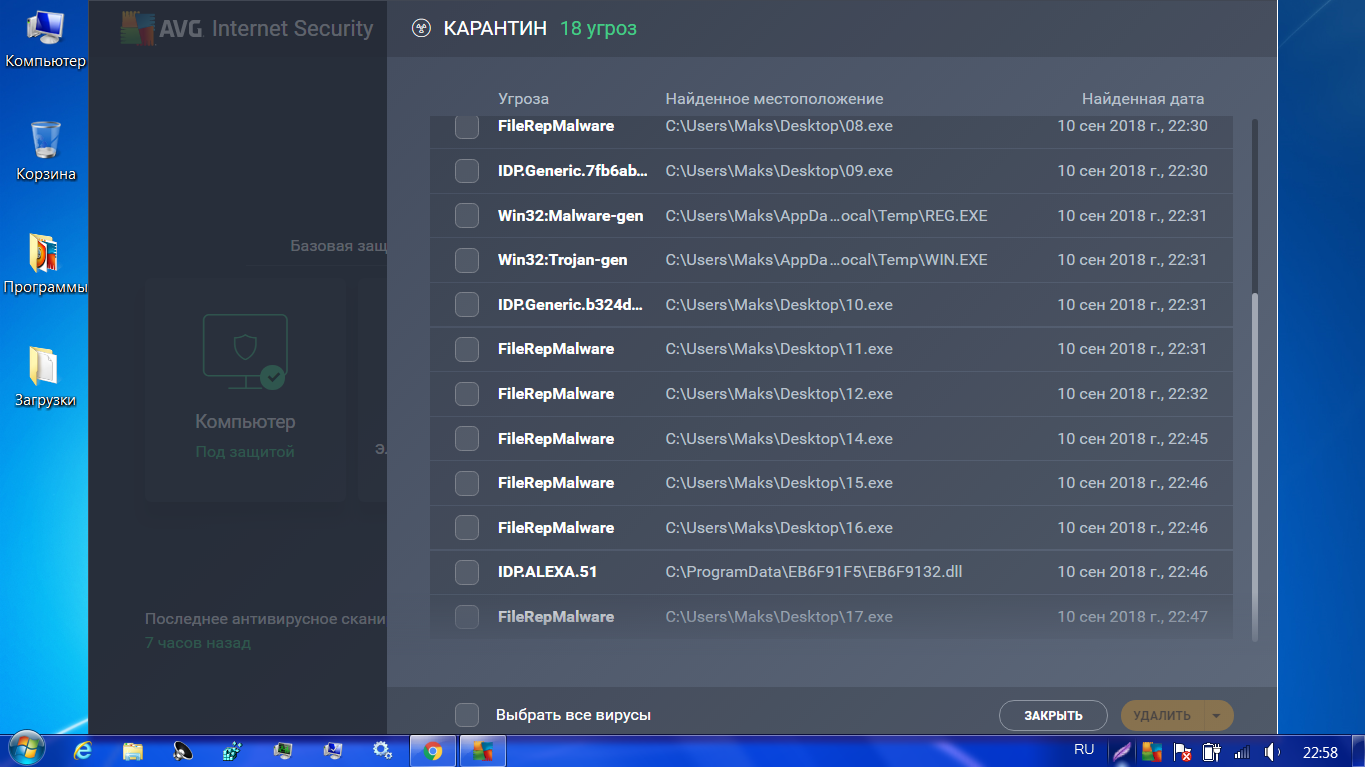Viewport: 1365px width, 767px height.
Task: Click the '18 угроз' count in header
Action: [598, 28]
